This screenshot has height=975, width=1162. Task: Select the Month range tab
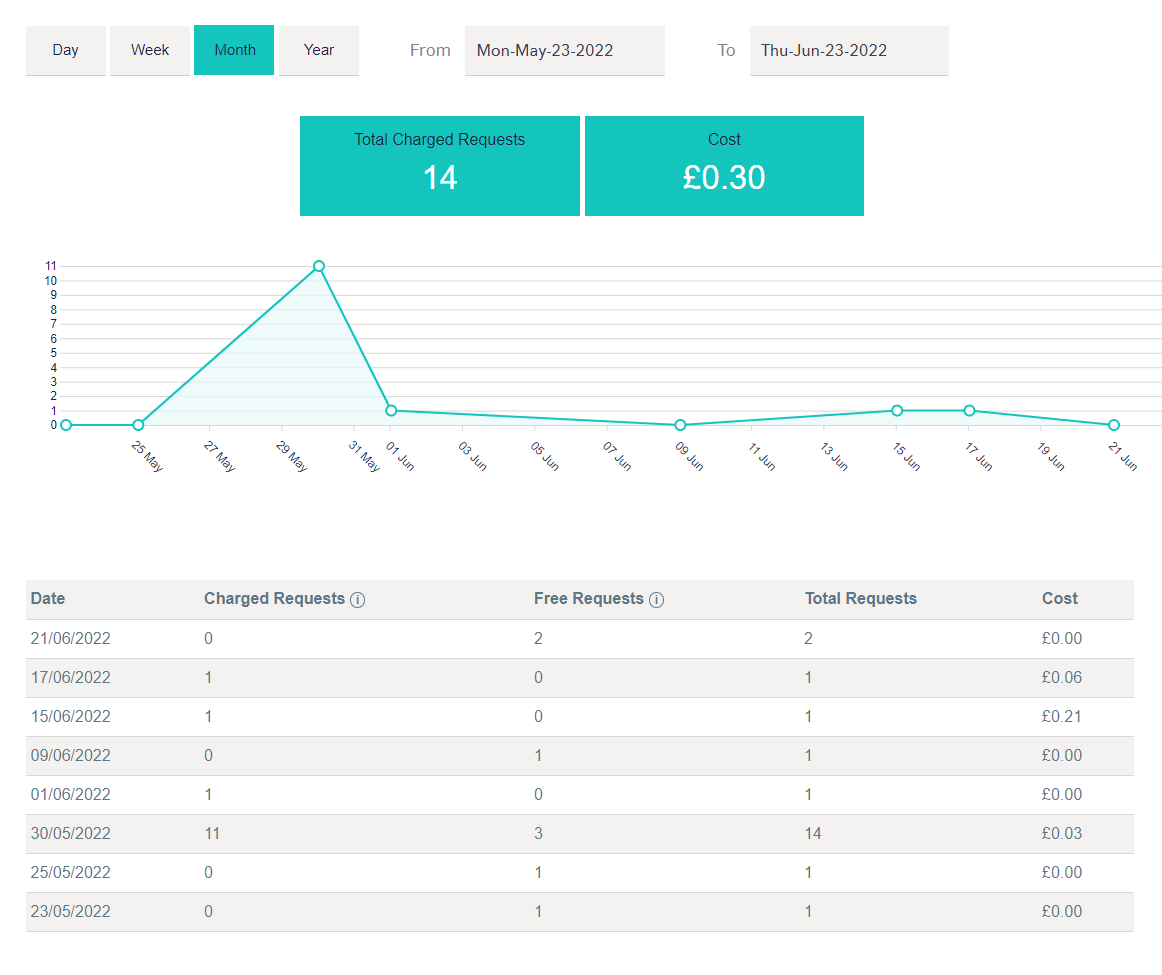(234, 50)
